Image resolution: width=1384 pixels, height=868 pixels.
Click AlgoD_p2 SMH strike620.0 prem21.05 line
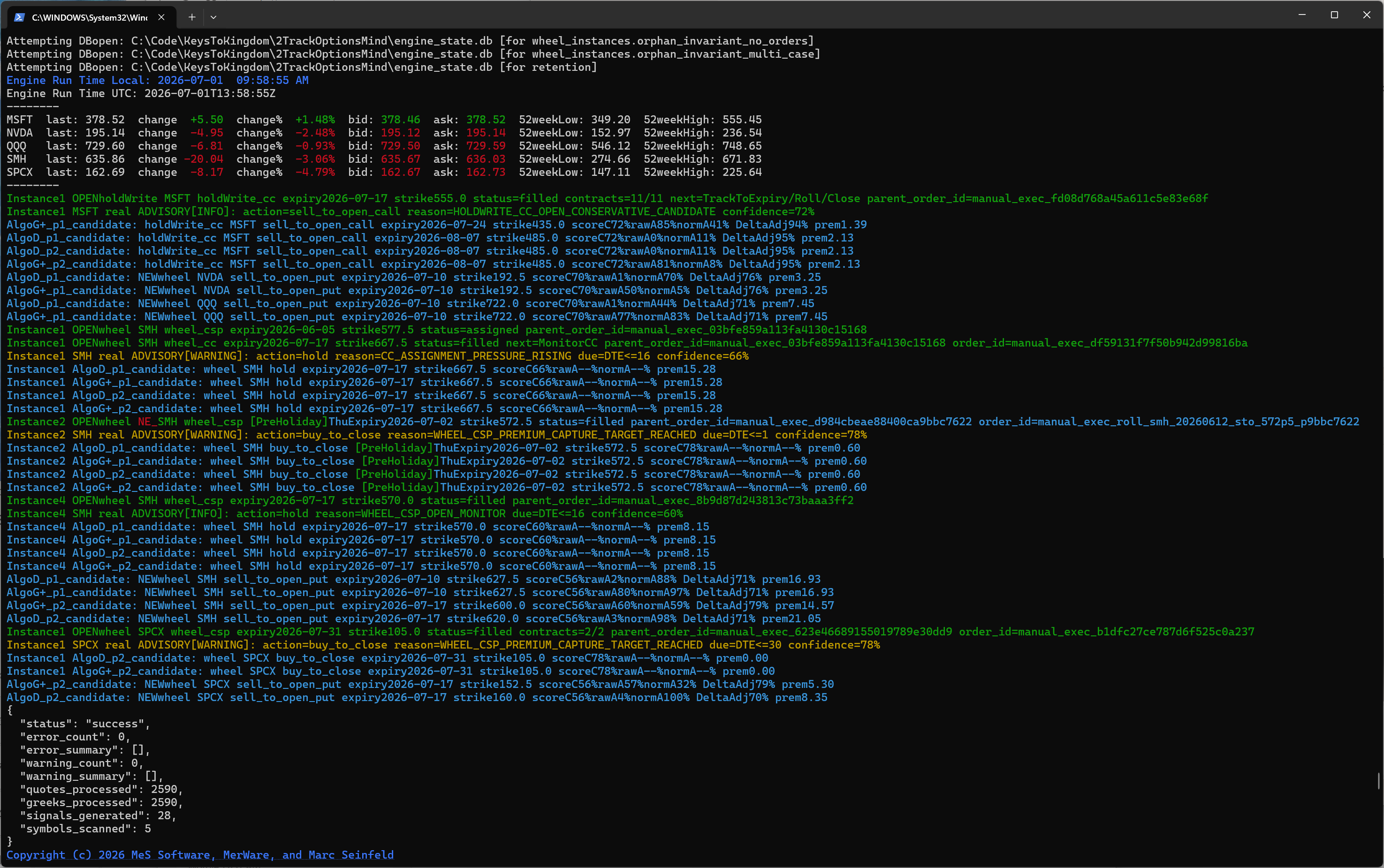413,619
